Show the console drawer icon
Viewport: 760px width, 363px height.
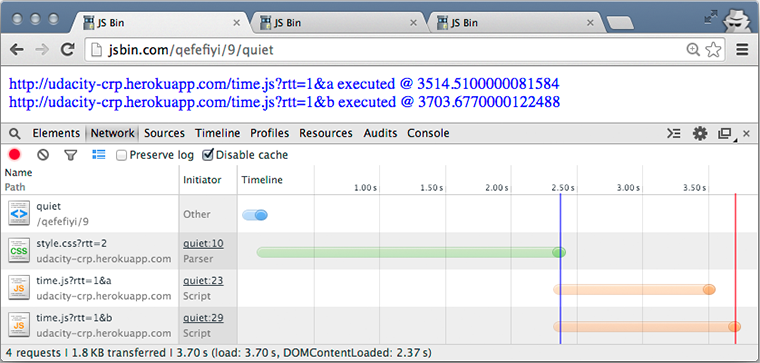coord(674,133)
